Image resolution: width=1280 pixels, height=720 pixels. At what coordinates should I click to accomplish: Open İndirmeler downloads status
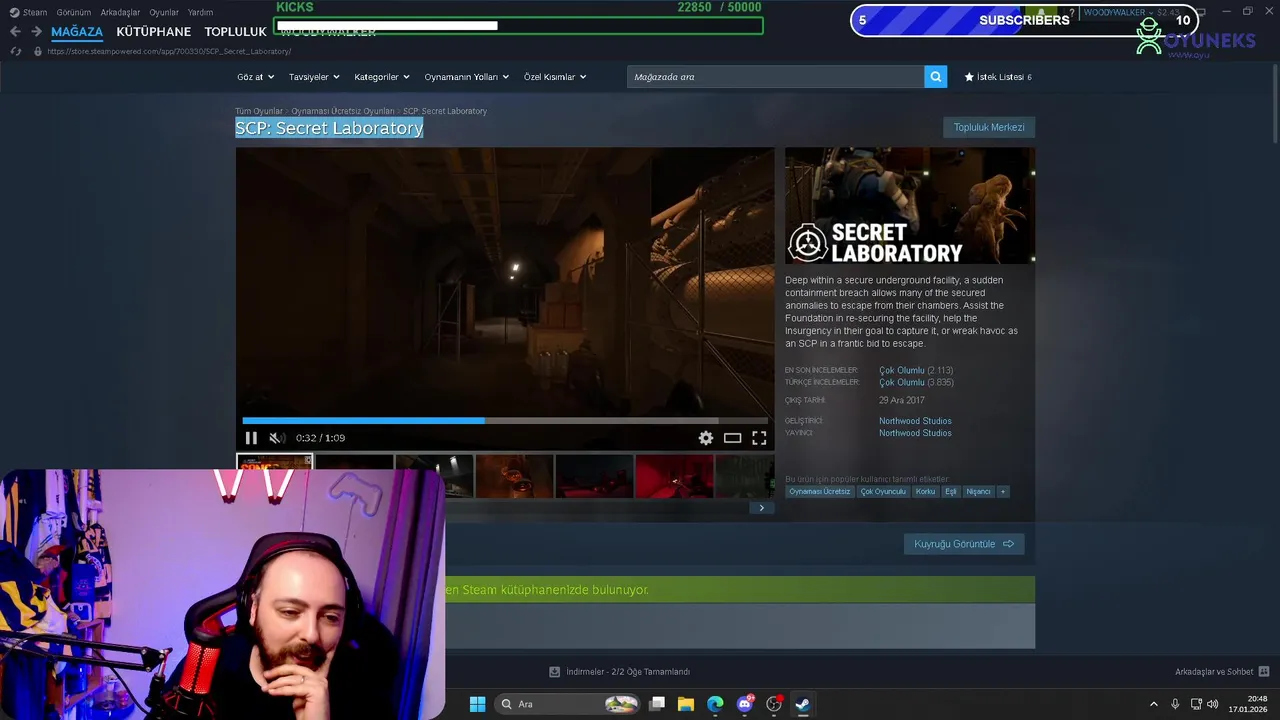tap(619, 672)
